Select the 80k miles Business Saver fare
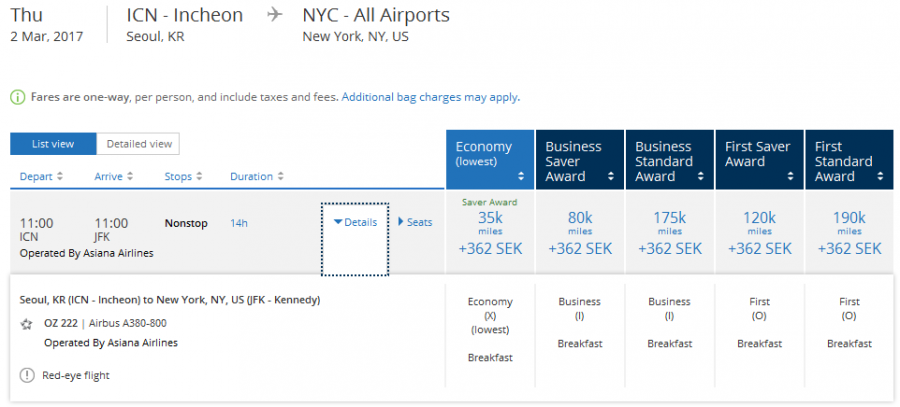 pos(579,232)
